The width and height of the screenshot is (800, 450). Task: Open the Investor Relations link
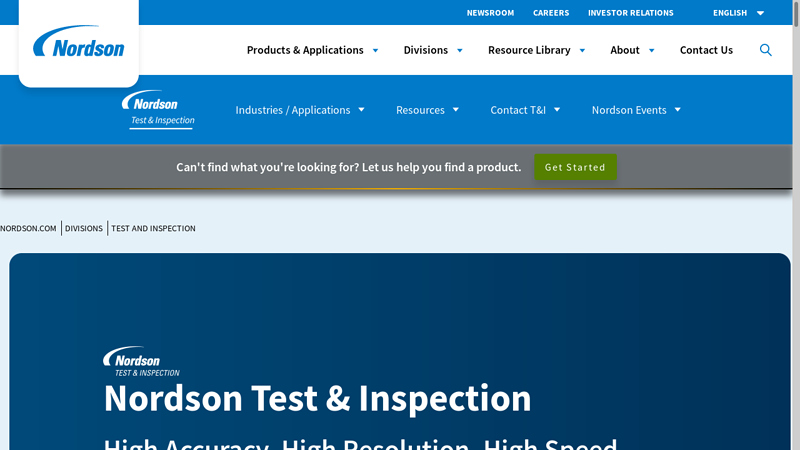tap(631, 13)
